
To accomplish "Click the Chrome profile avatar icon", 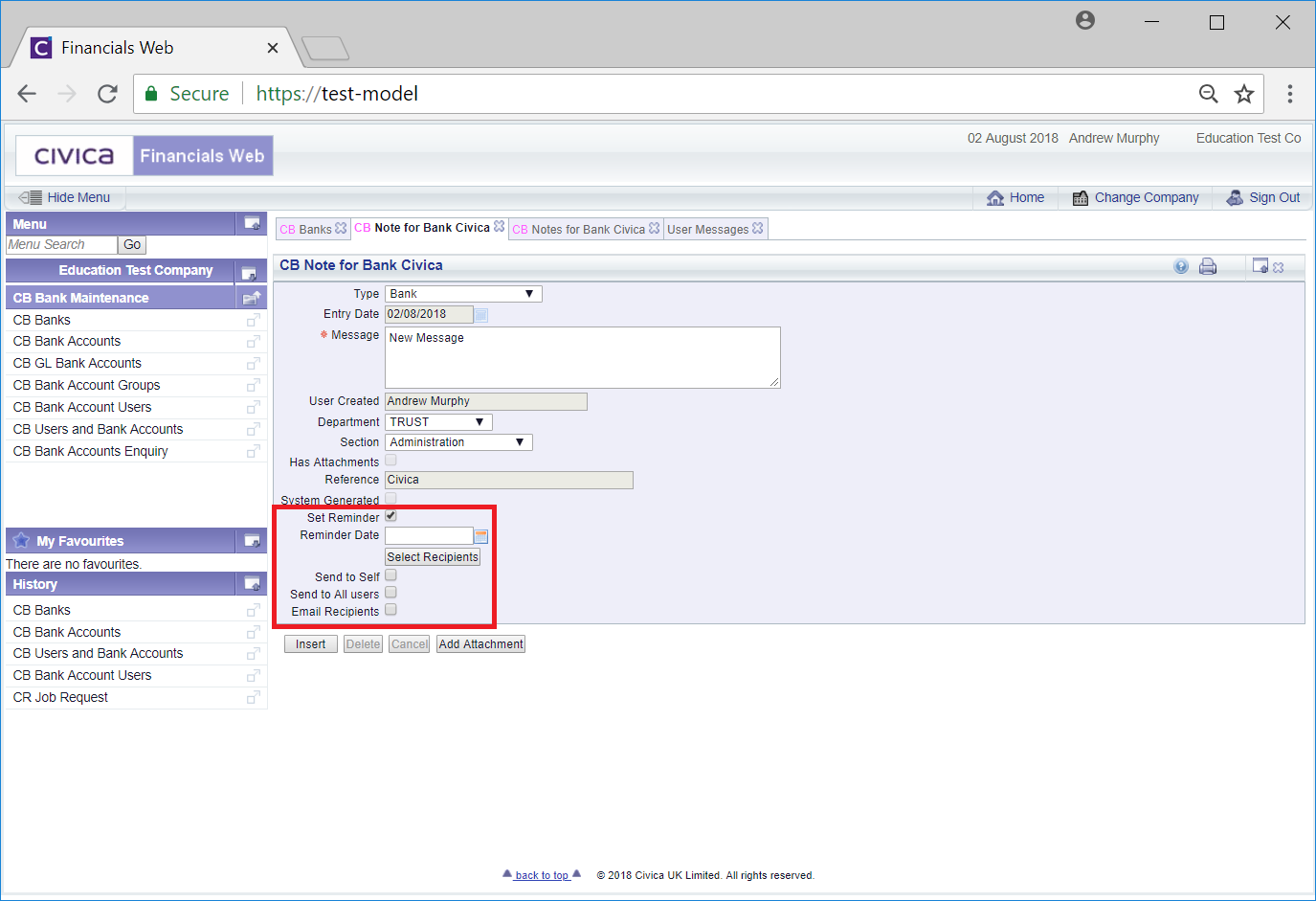I will click(1085, 21).
